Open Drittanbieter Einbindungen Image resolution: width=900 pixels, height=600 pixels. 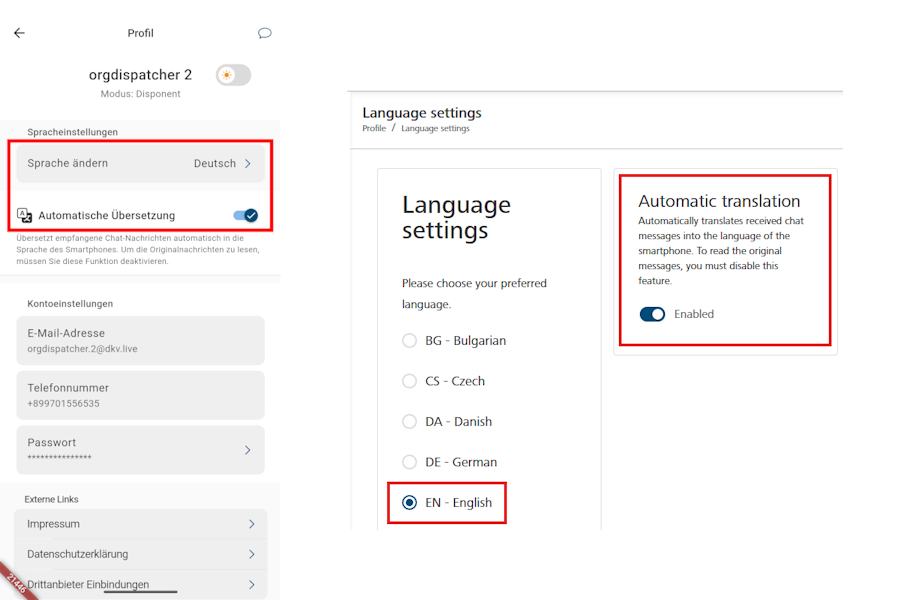coord(141,584)
